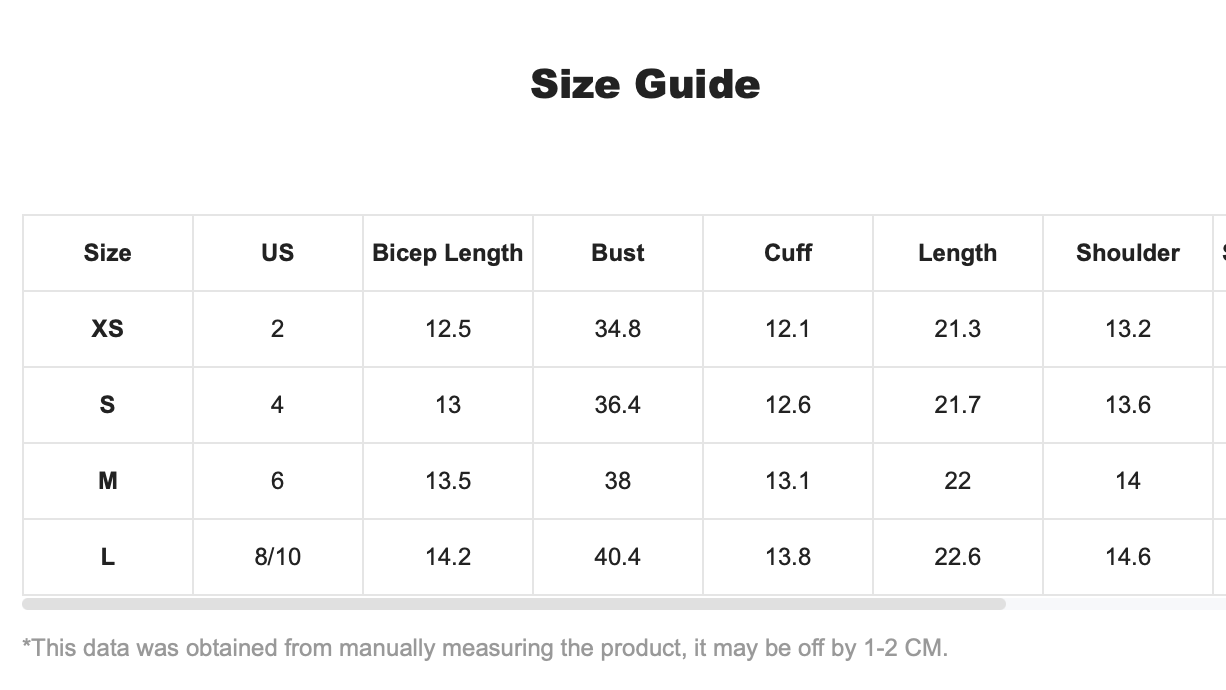This screenshot has height=690, width=1226.
Task: Click the Size Guide heading
Action: [x=645, y=84]
